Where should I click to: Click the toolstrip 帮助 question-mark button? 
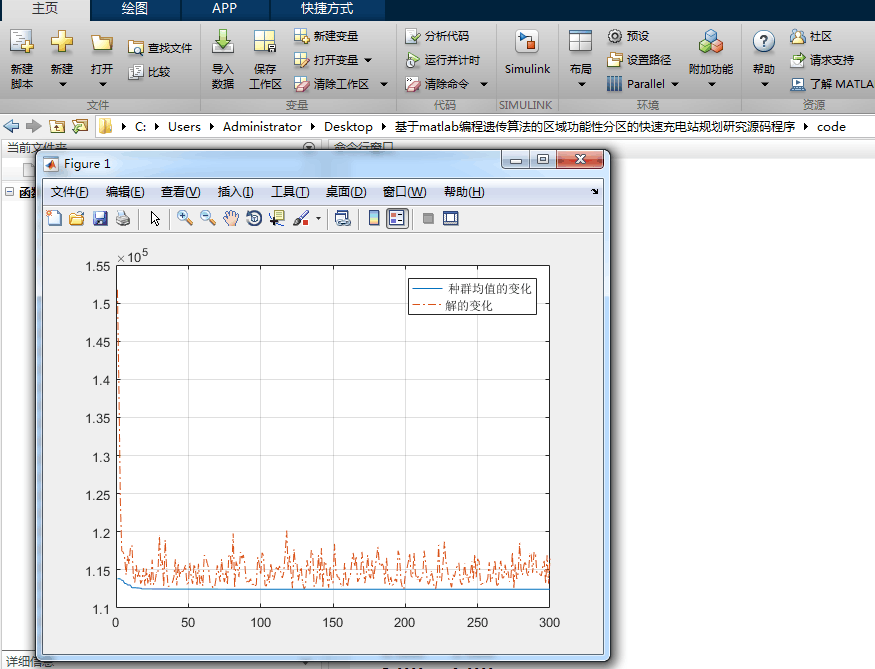tap(763, 59)
